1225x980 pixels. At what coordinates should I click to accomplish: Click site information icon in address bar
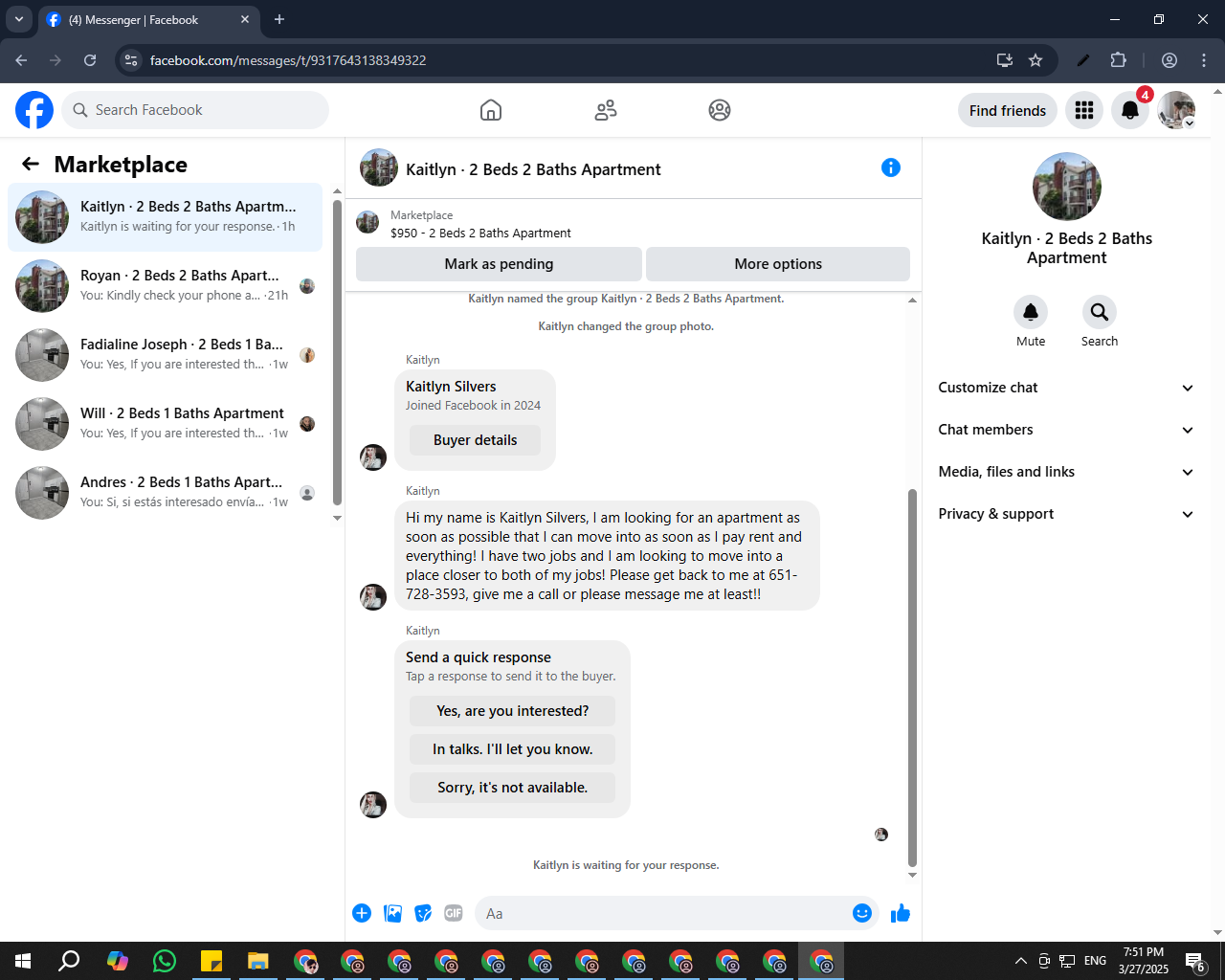click(132, 60)
